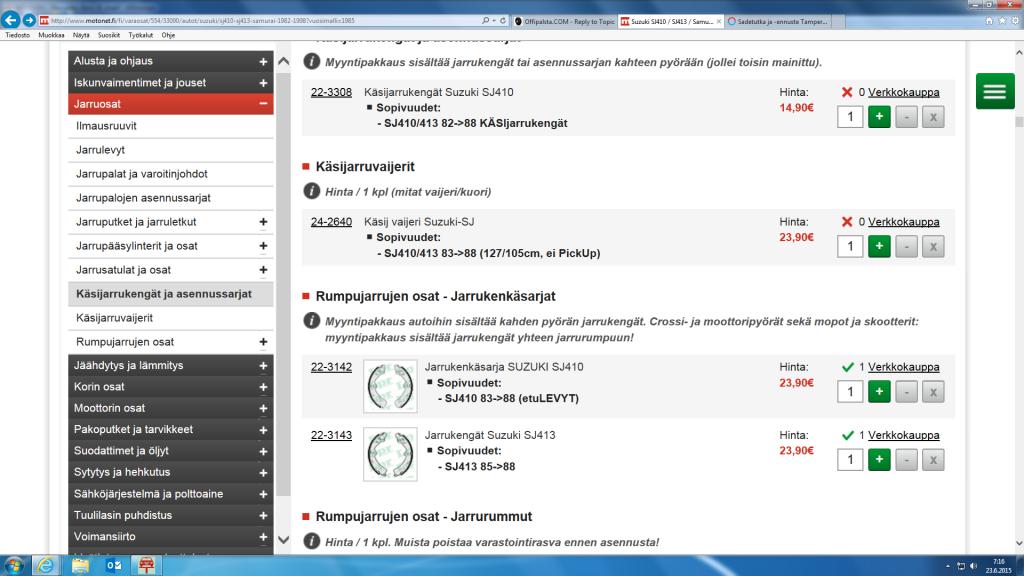Viewport: 1024px width, 576px height.
Task: Click the info icon under Jarrurummut heading
Action: point(312,541)
